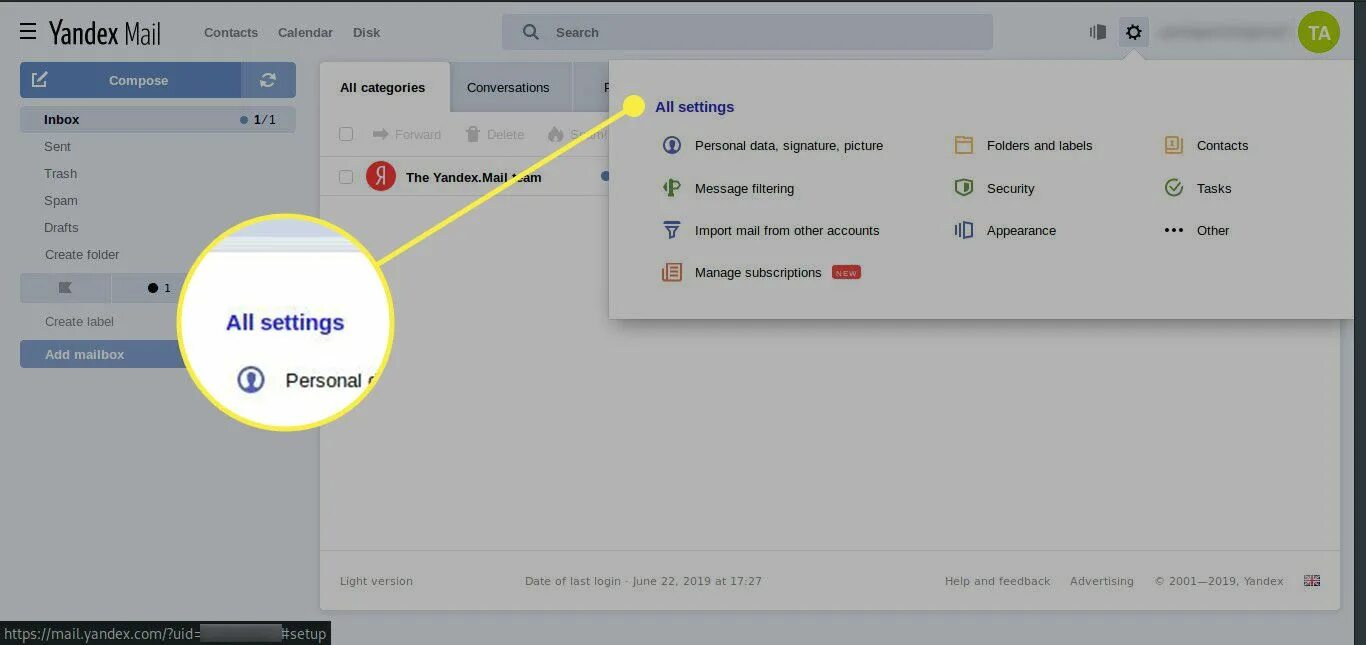This screenshot has width=1366, height=645.
Task: Open Import mail from other accounts
Action: click(787, 230)
